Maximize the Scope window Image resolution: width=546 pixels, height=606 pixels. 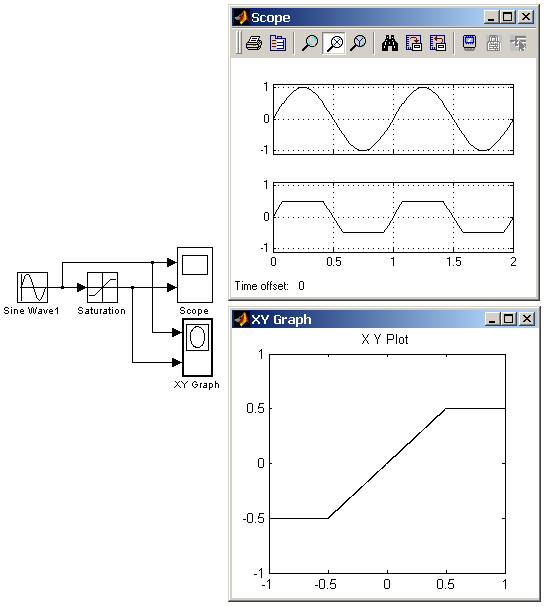508,17
